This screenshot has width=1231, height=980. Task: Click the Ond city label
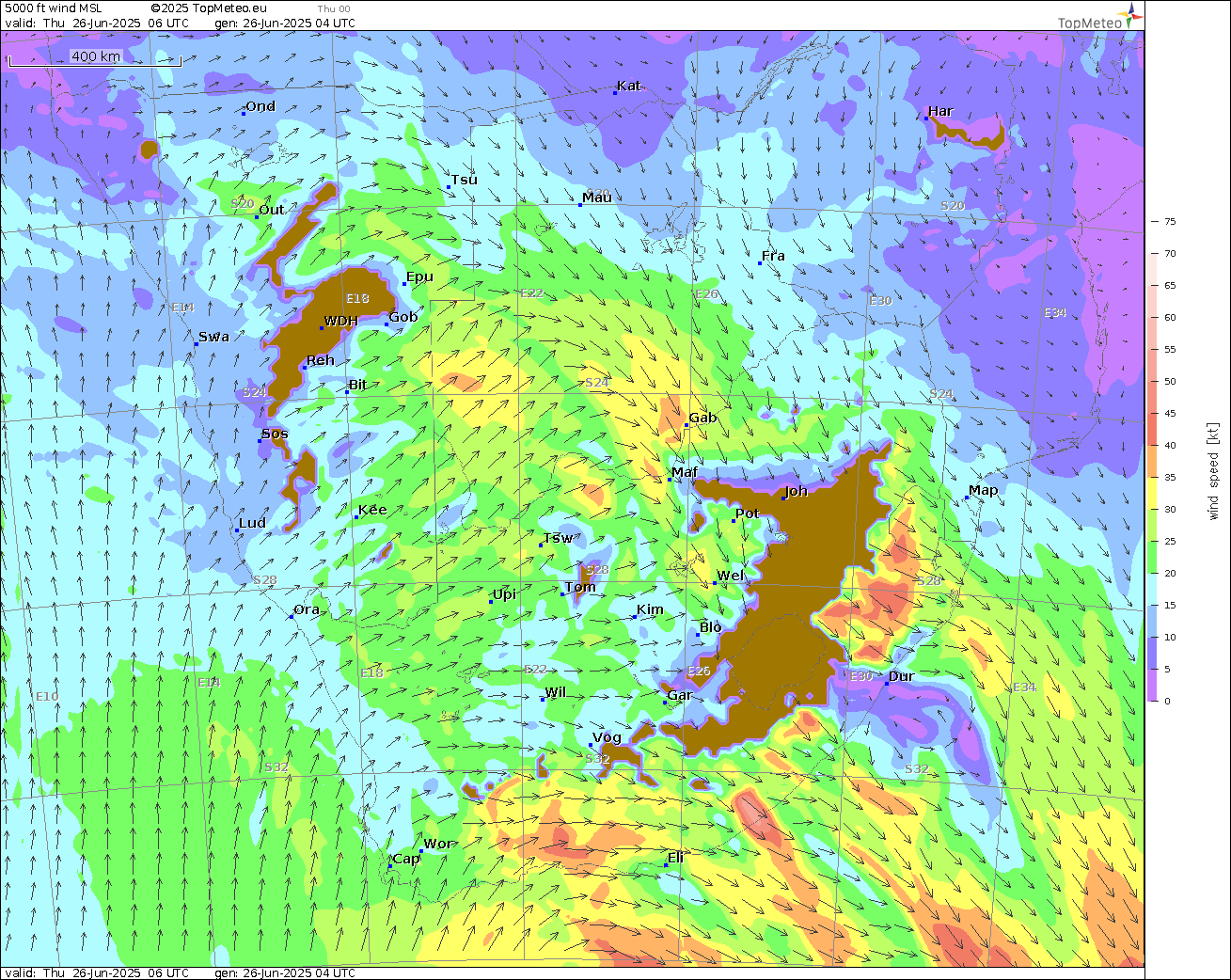[x=260, y=106]
